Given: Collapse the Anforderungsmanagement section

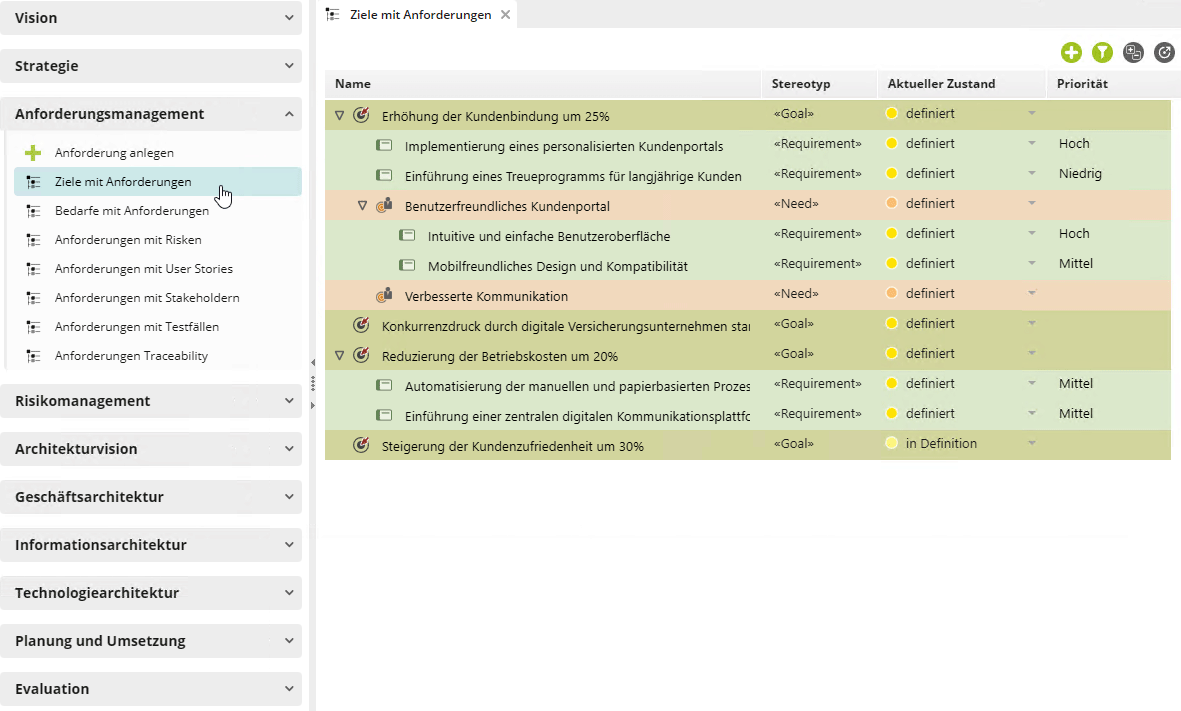Looking at the screenshot, I should pos(151,114).
